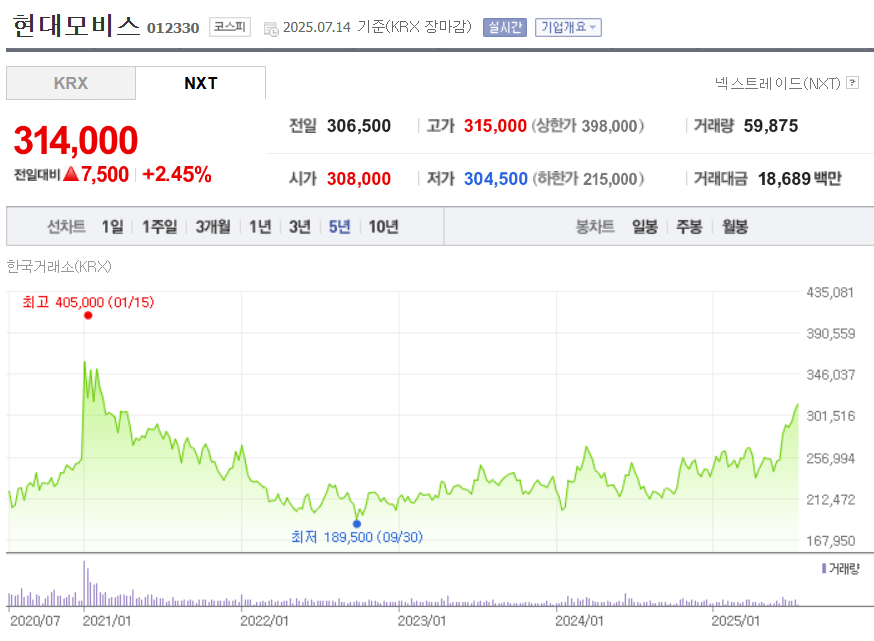Click the blue 최저 189,500 marker dot
The width and height of the screenshot is (874, 641).
coord(357,524)
